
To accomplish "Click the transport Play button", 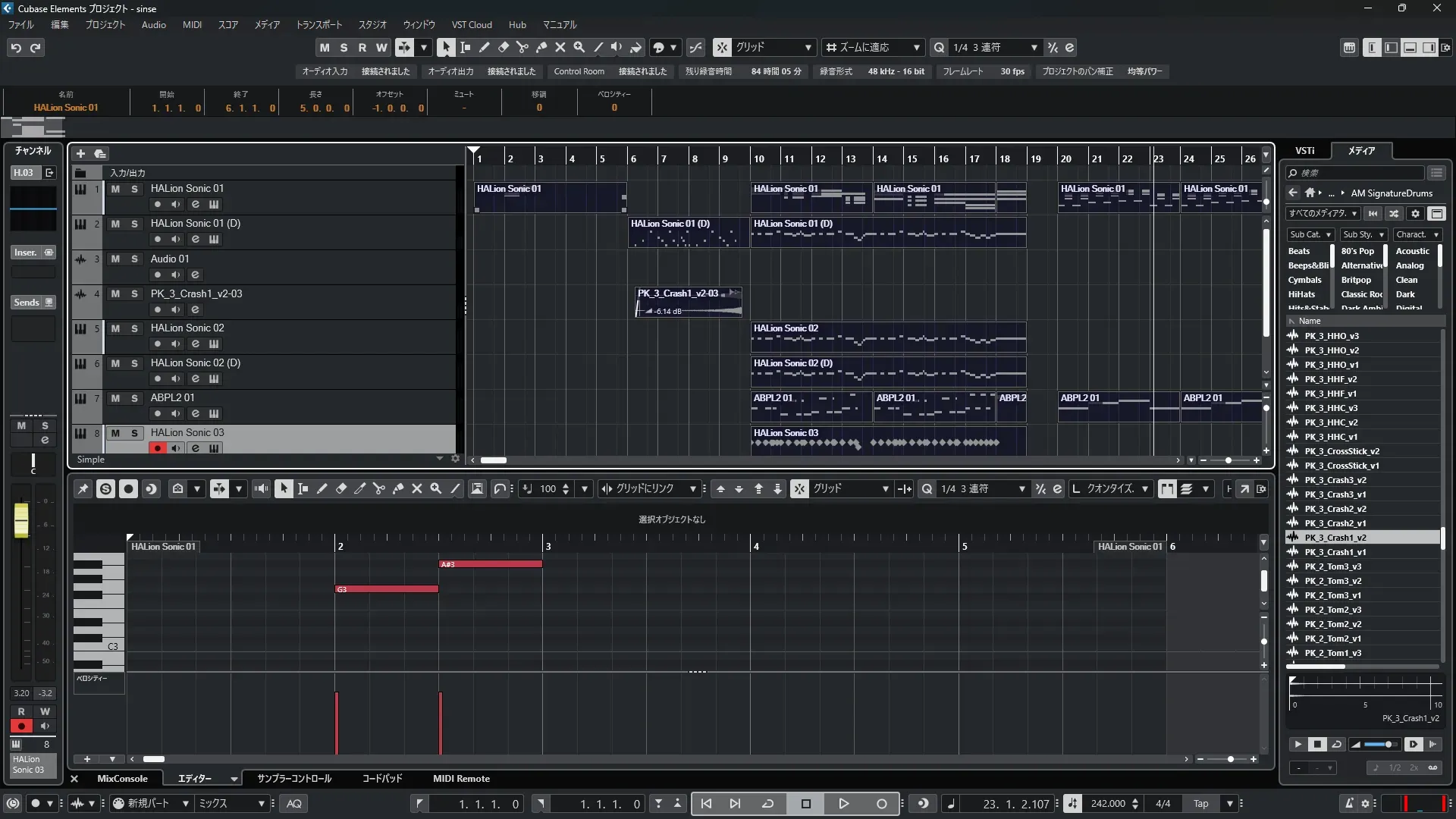I will 843,804.
